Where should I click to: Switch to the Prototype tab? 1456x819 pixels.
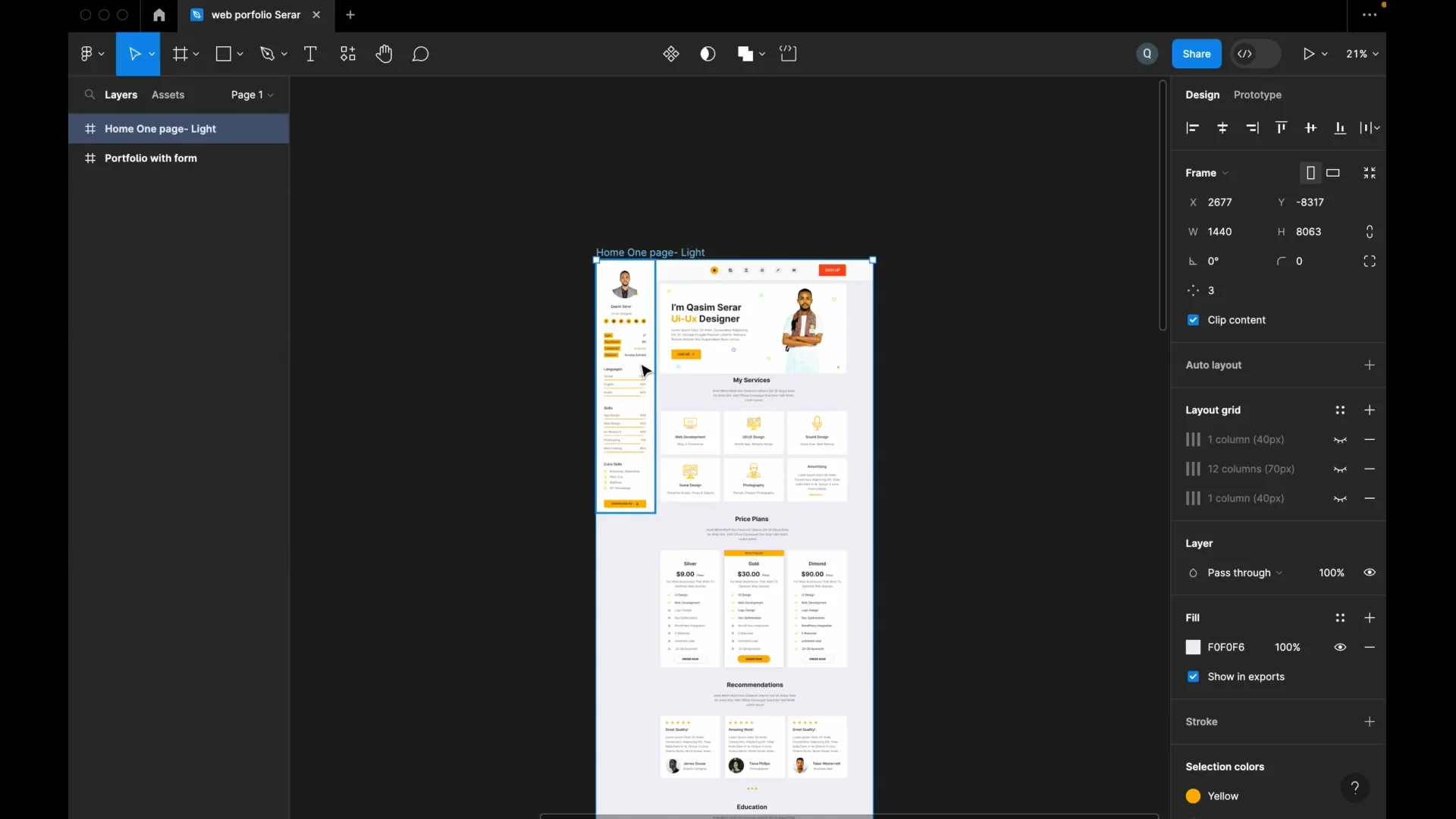[x=1257, y=95]
